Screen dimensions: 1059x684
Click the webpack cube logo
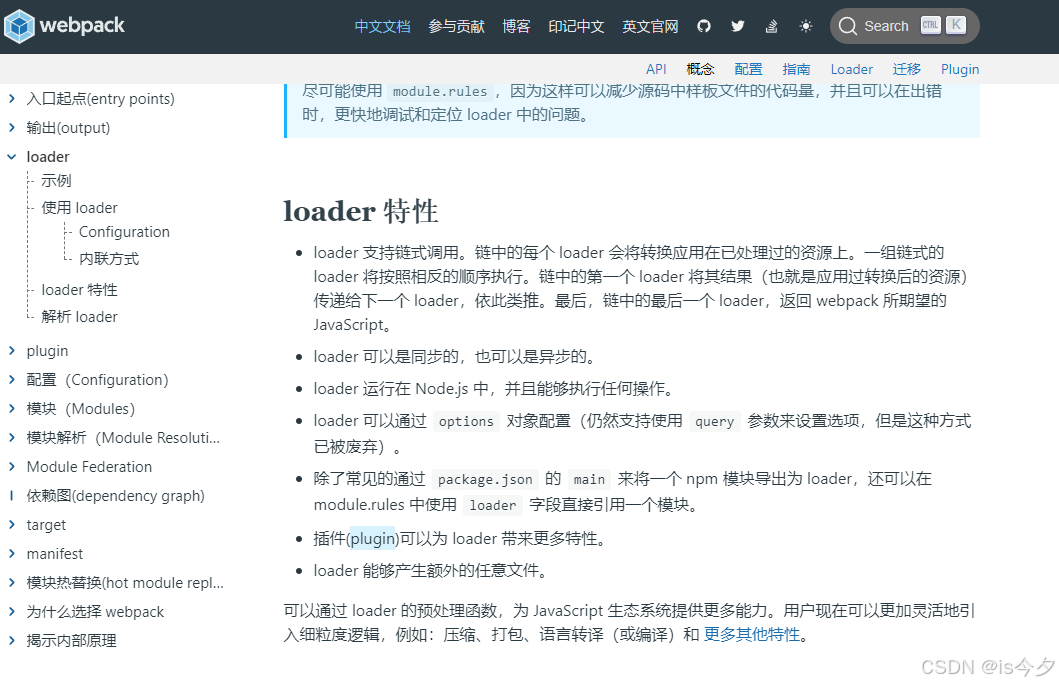click(21, 26)
